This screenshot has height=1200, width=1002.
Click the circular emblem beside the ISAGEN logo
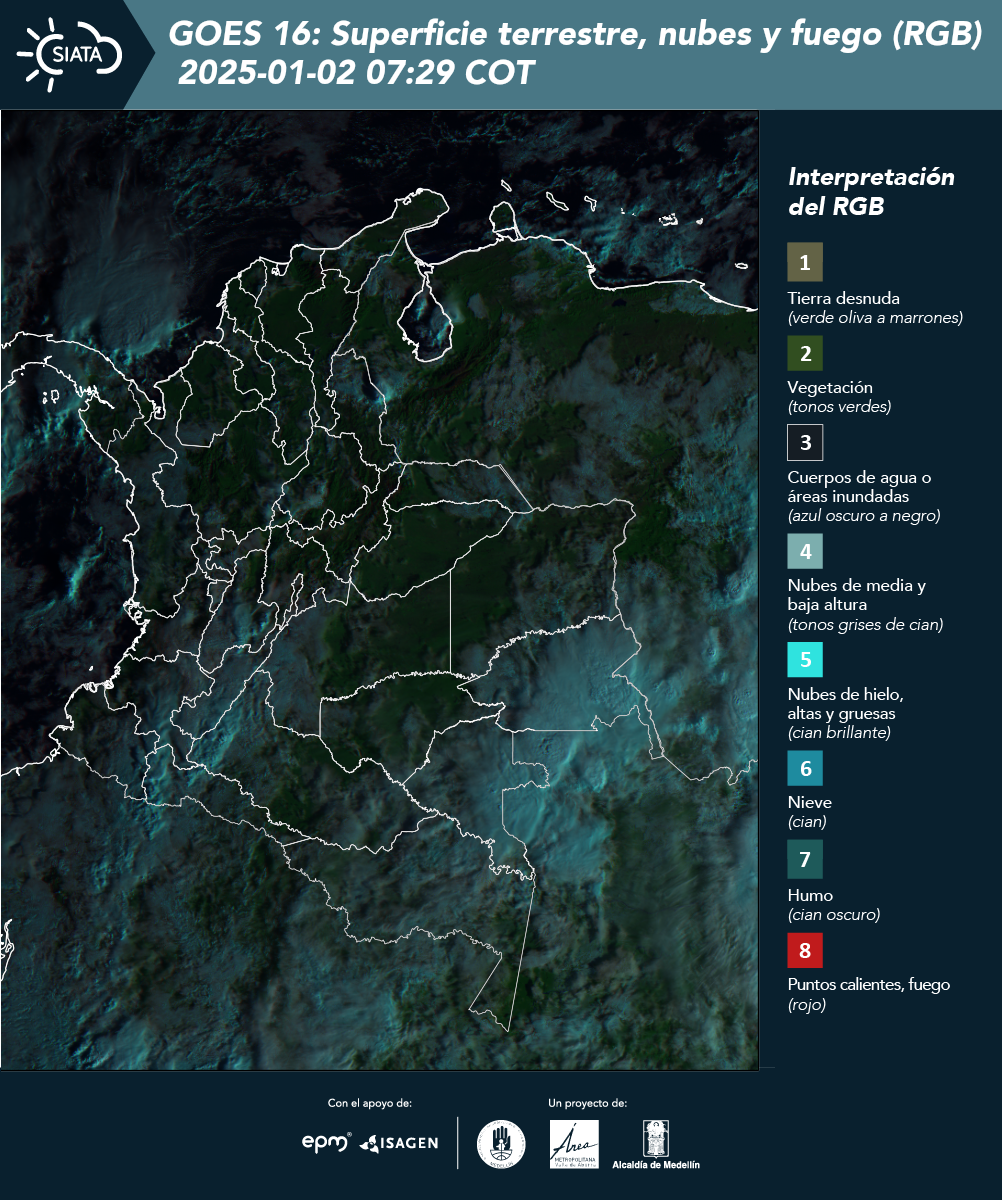coord(501,1144)
